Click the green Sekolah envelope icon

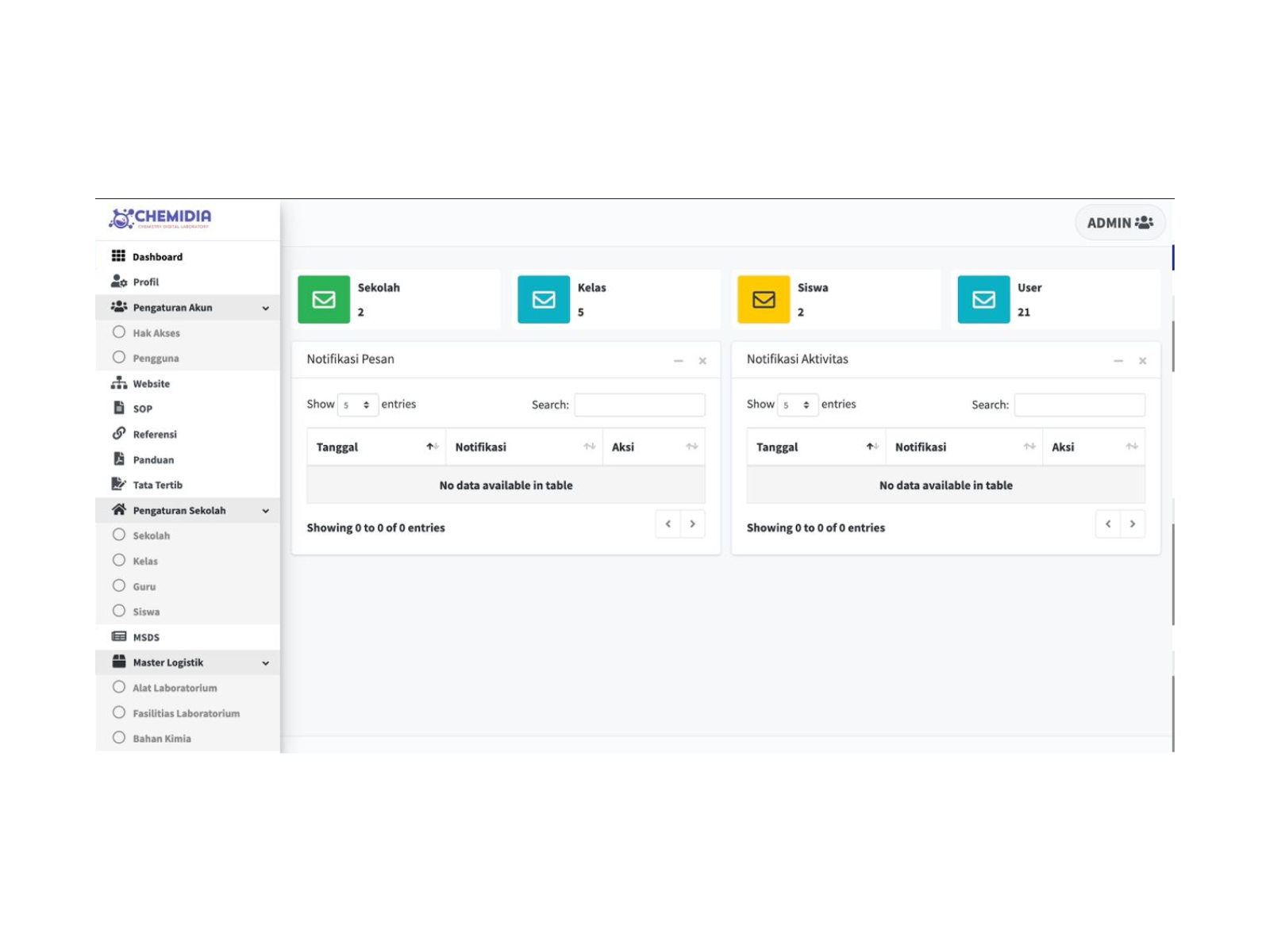pyautogui.click(x=323, y=299)
